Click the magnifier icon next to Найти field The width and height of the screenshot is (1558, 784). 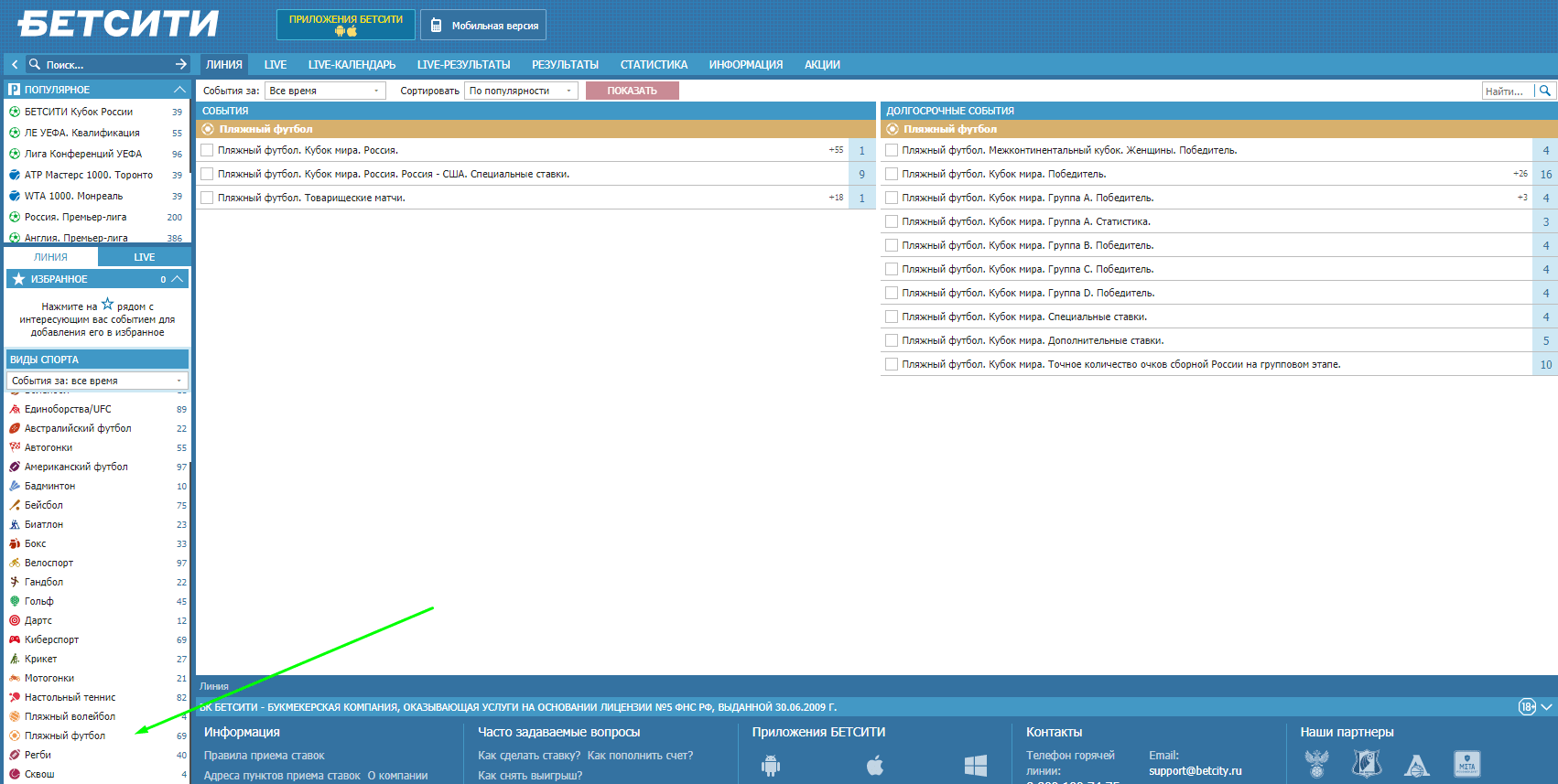click(x=1545, y=91)
